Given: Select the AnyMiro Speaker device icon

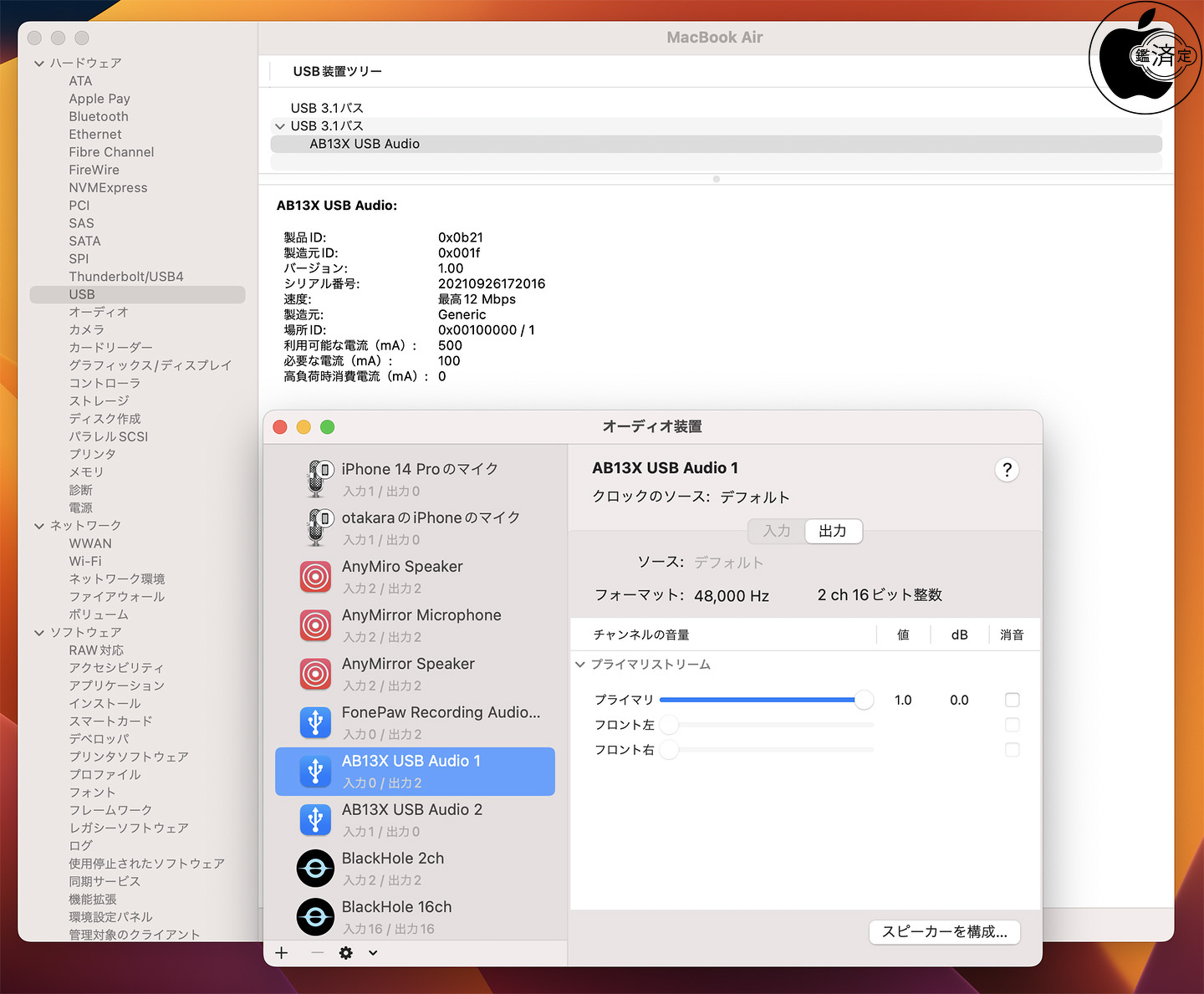Looking at the screenshot, I should pos(316,577).
